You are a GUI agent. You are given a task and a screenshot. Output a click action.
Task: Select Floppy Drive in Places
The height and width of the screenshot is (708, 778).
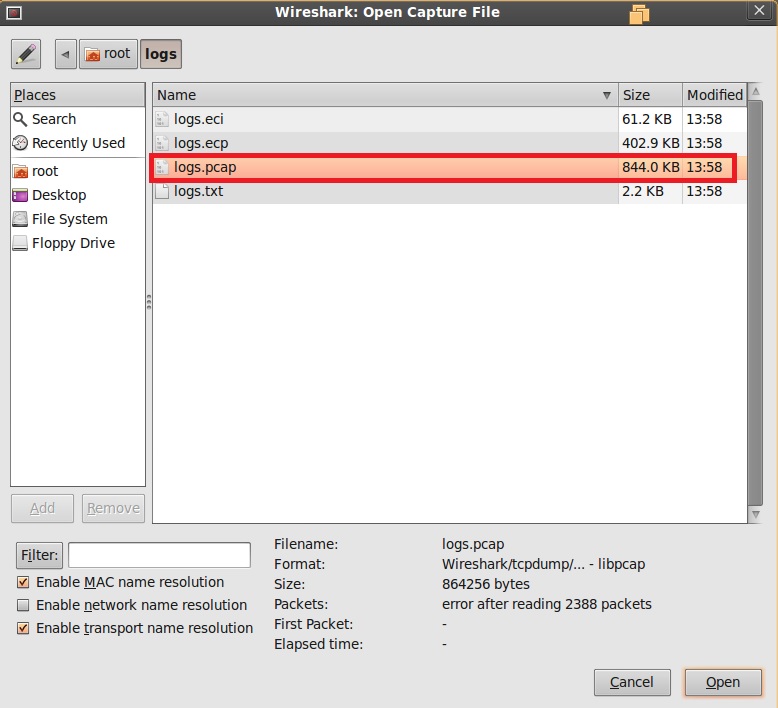tap(64, 243)
